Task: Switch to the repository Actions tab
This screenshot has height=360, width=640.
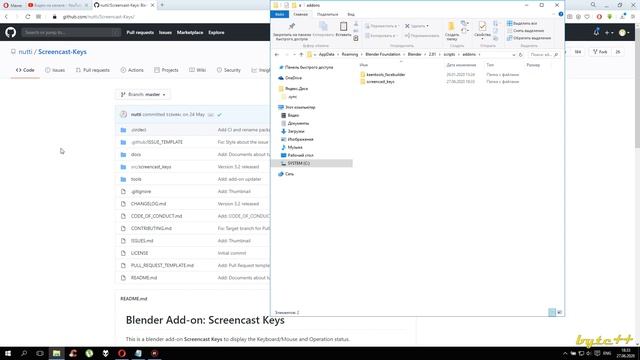Action: tap(132, 70)
